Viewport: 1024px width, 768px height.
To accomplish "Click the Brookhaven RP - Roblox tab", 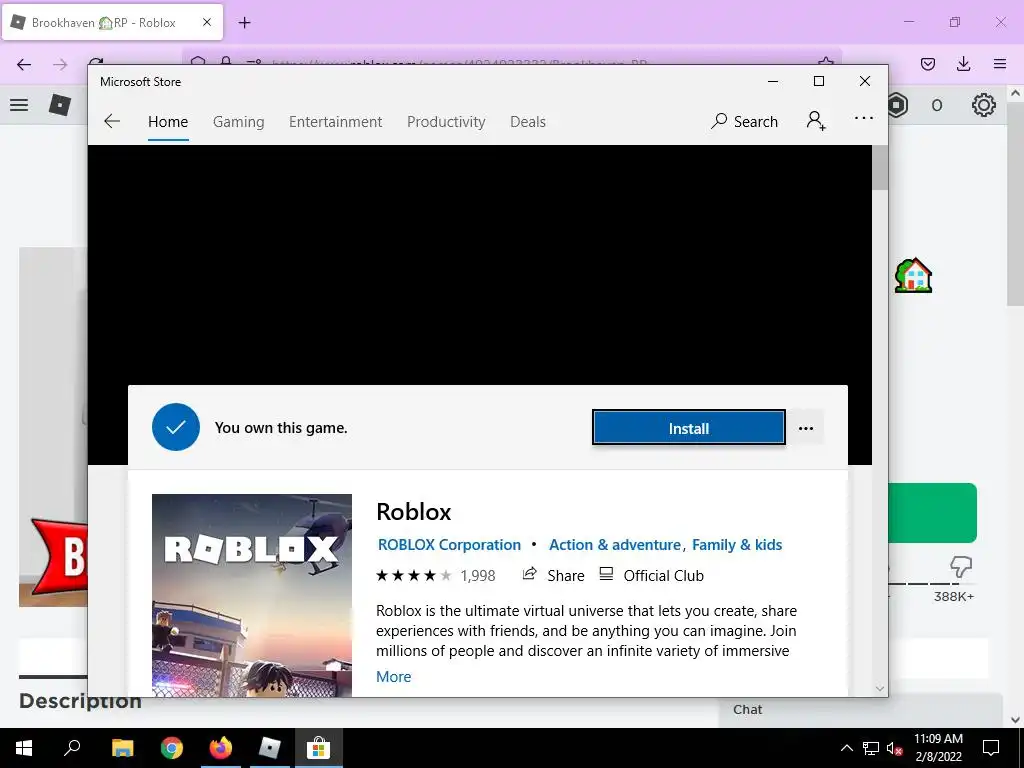I will (x=112, y=22).
